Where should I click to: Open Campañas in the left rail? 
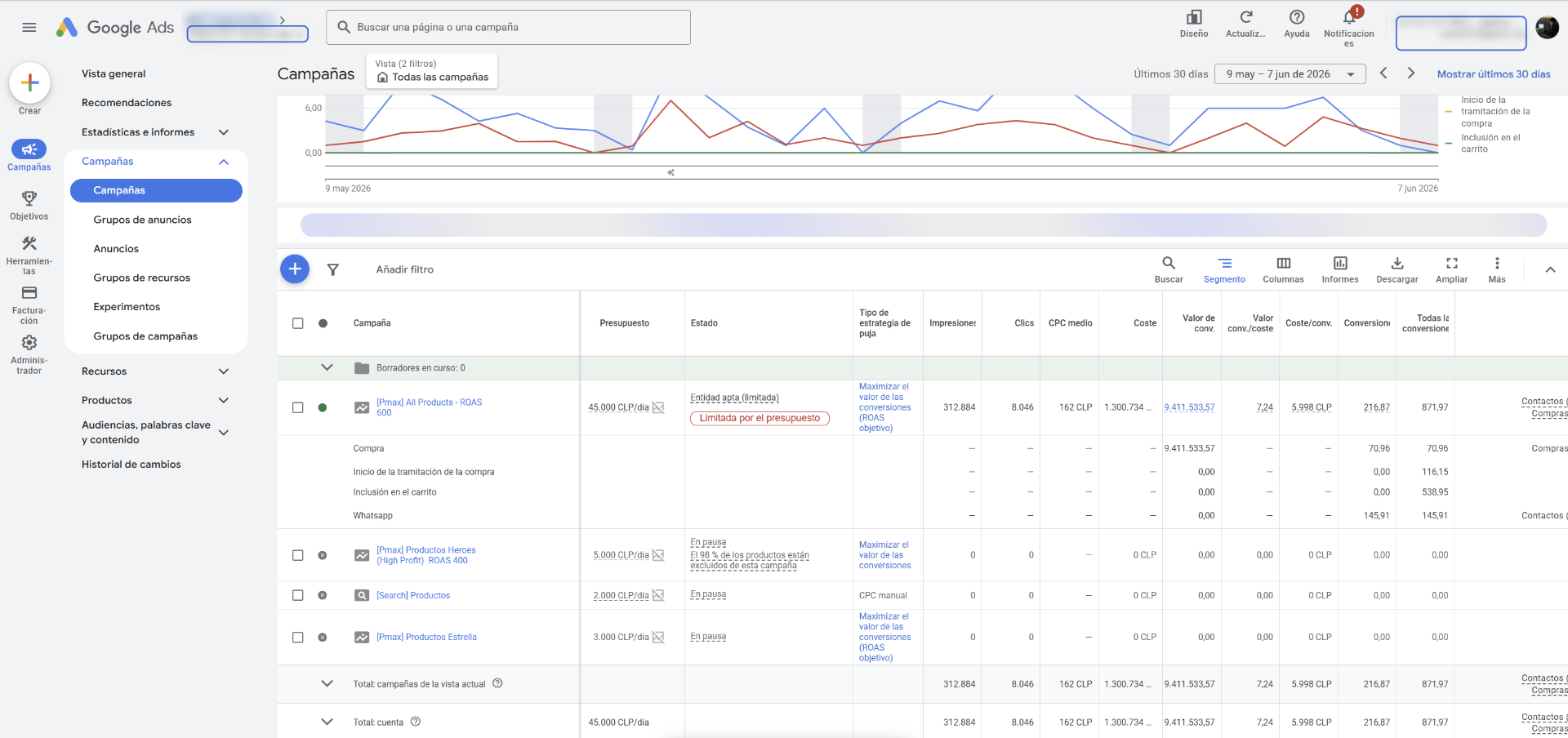(29, 154)
